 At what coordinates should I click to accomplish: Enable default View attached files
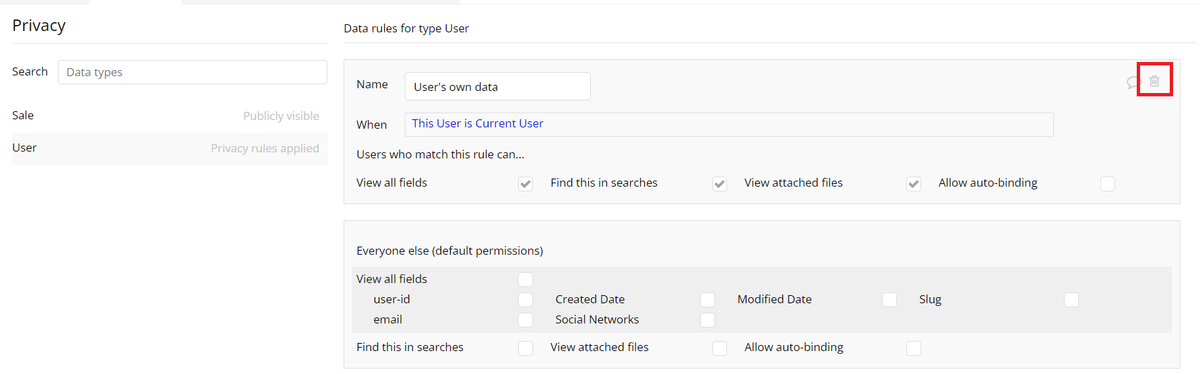[719, 348]
